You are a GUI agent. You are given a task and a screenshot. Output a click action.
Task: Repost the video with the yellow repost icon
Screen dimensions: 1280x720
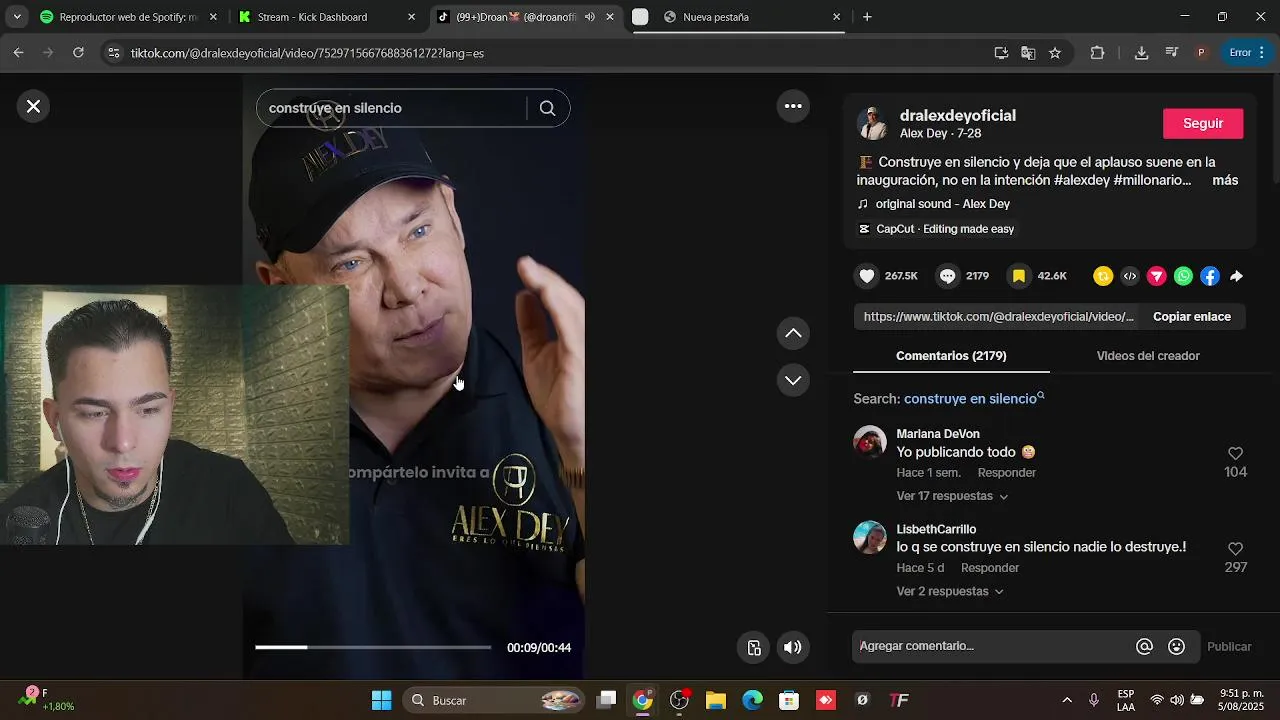point(1103,276)
